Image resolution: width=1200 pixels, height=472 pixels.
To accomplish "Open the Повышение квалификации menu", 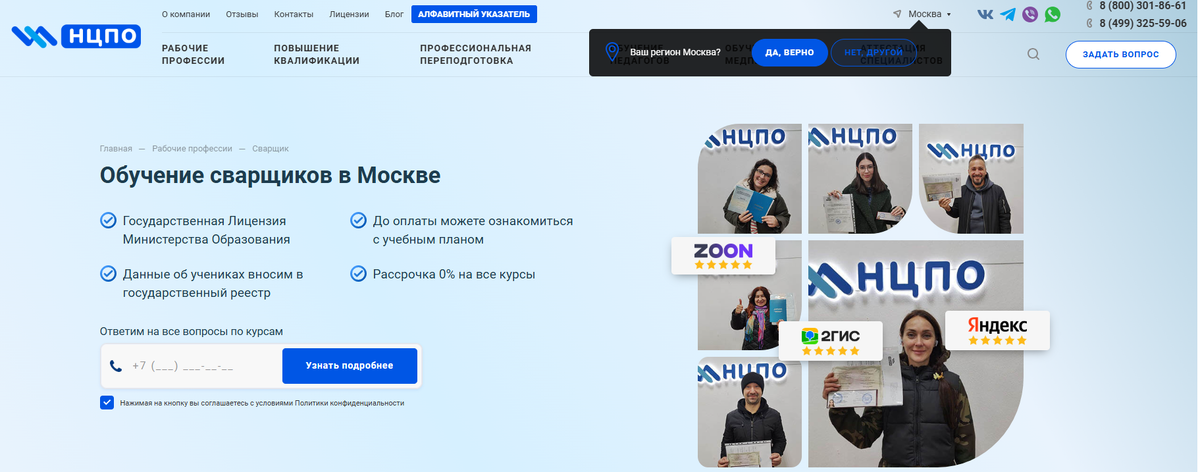I will click(x=316, y=54).
